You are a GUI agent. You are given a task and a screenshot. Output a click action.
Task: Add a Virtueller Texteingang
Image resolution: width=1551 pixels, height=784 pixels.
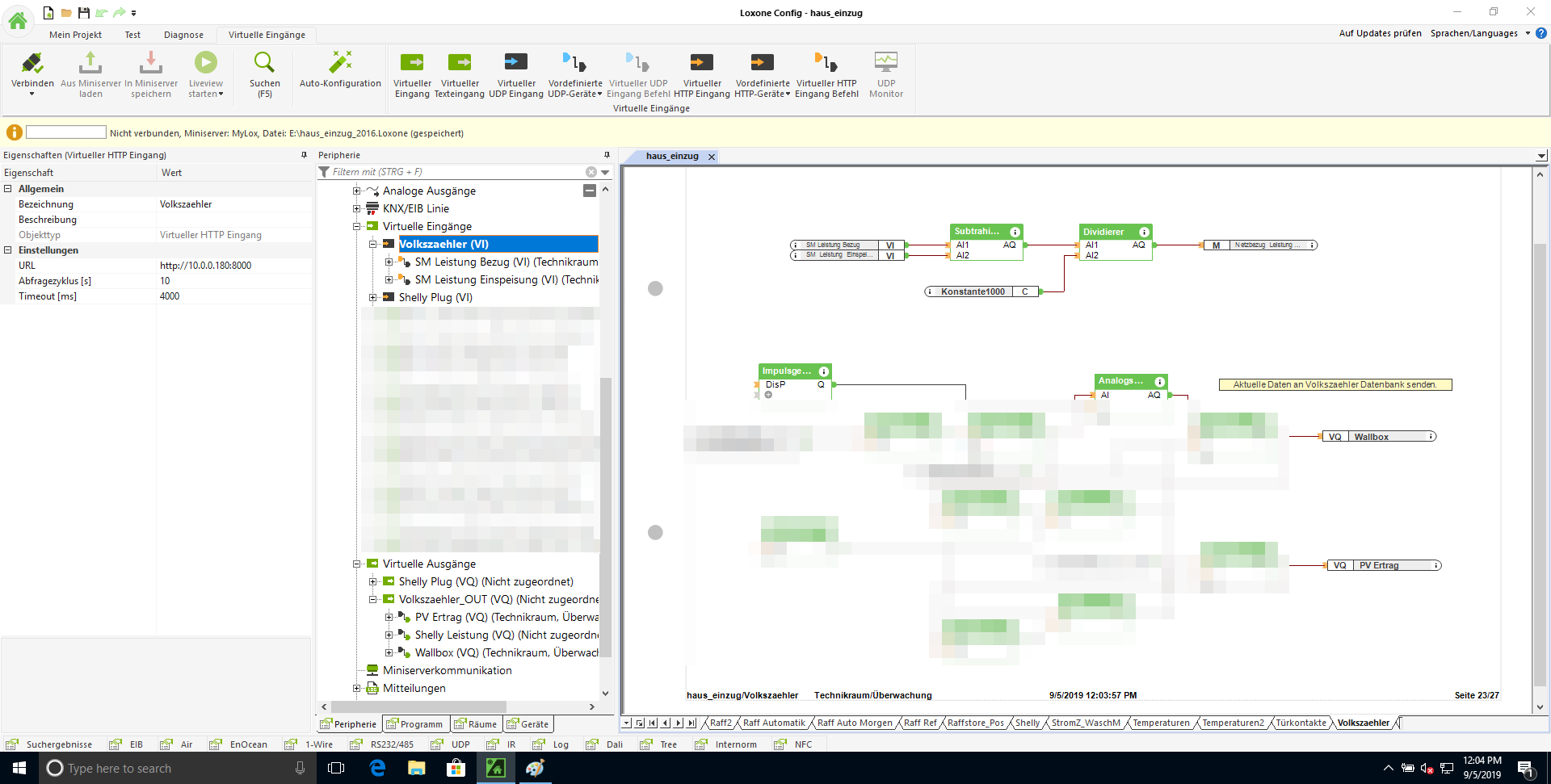(459, 63)
